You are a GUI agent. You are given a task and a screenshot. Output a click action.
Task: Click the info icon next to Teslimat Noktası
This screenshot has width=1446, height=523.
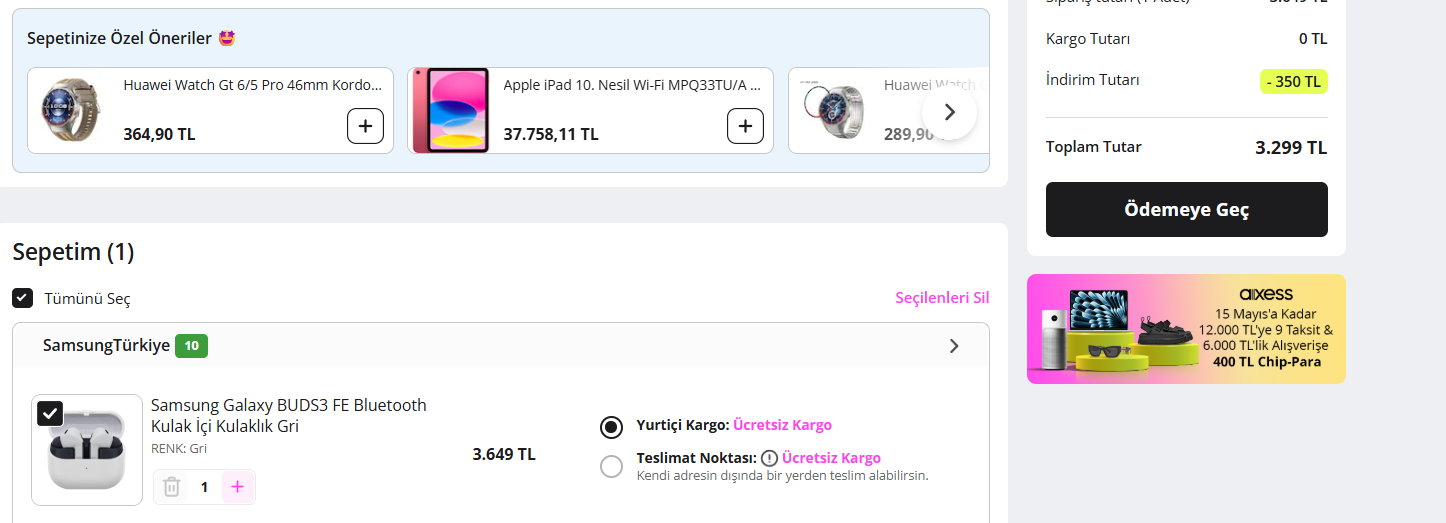pyautogui.click(x=769, y=458)
